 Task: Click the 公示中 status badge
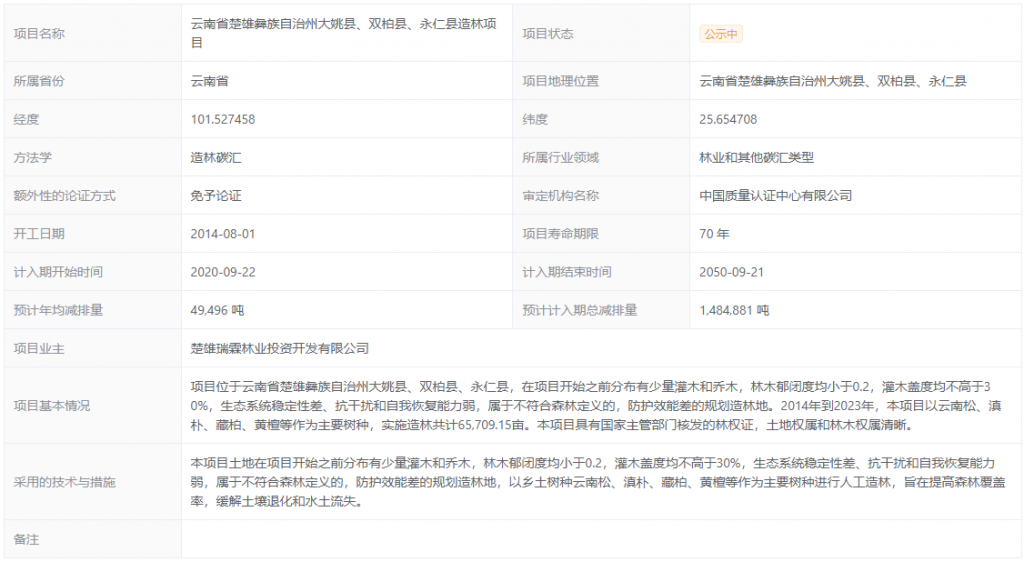coord(721,34)
